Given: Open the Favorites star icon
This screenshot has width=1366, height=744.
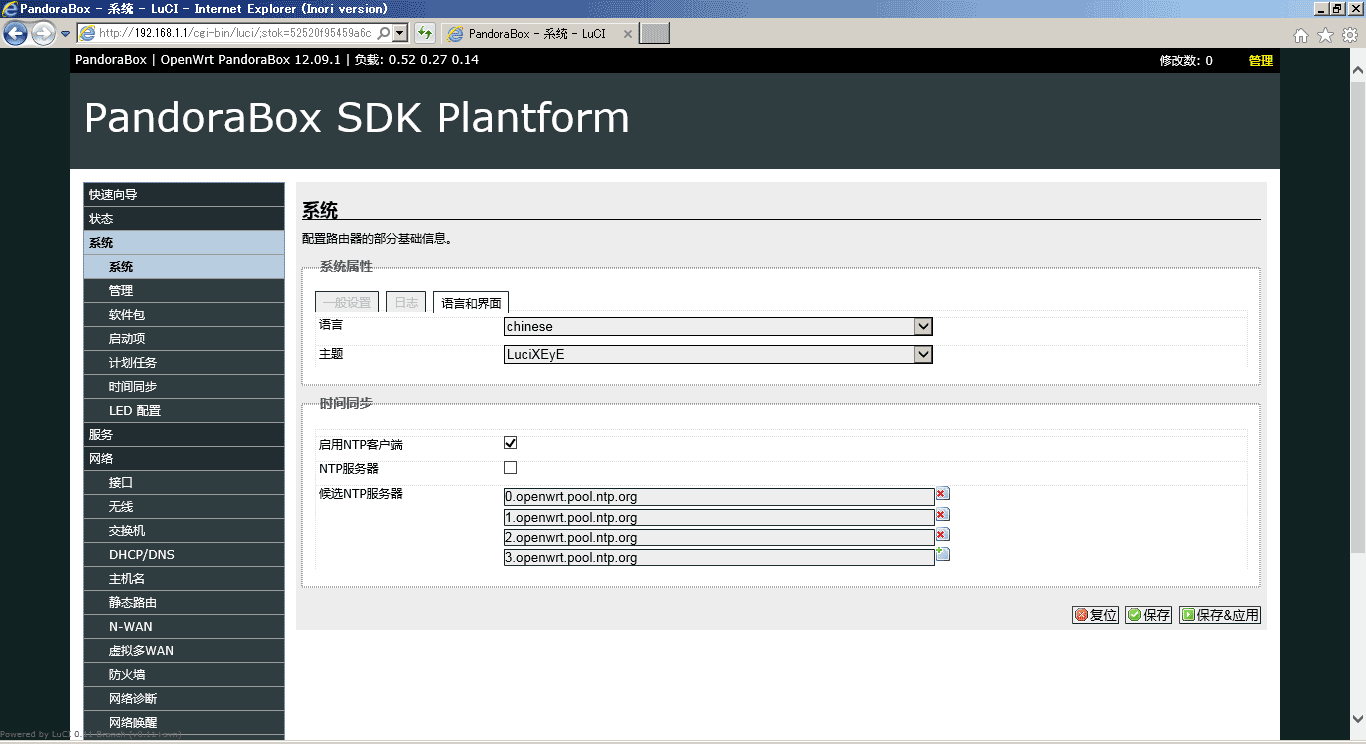Looking at the screenshot, I should tap(1325, 35).
